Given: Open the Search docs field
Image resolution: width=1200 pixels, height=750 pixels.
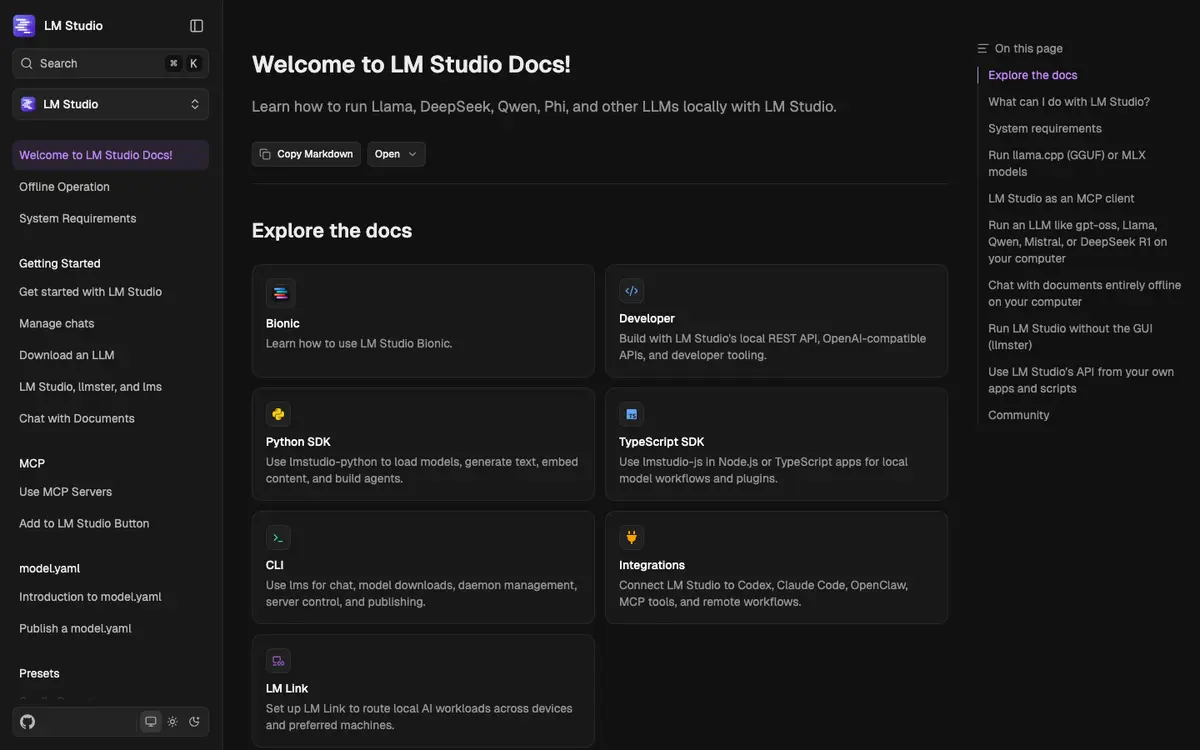Looking at the screenshot, I should [x=110, y=63].
